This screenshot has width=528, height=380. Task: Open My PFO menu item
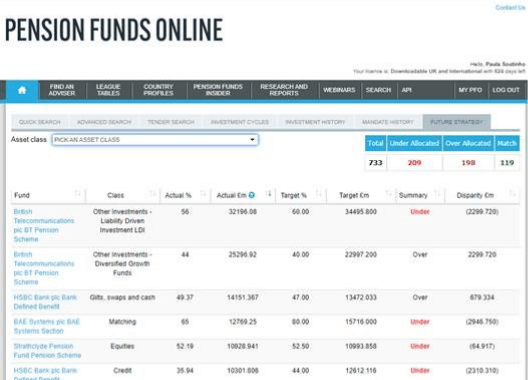click(x=470, y=90)
